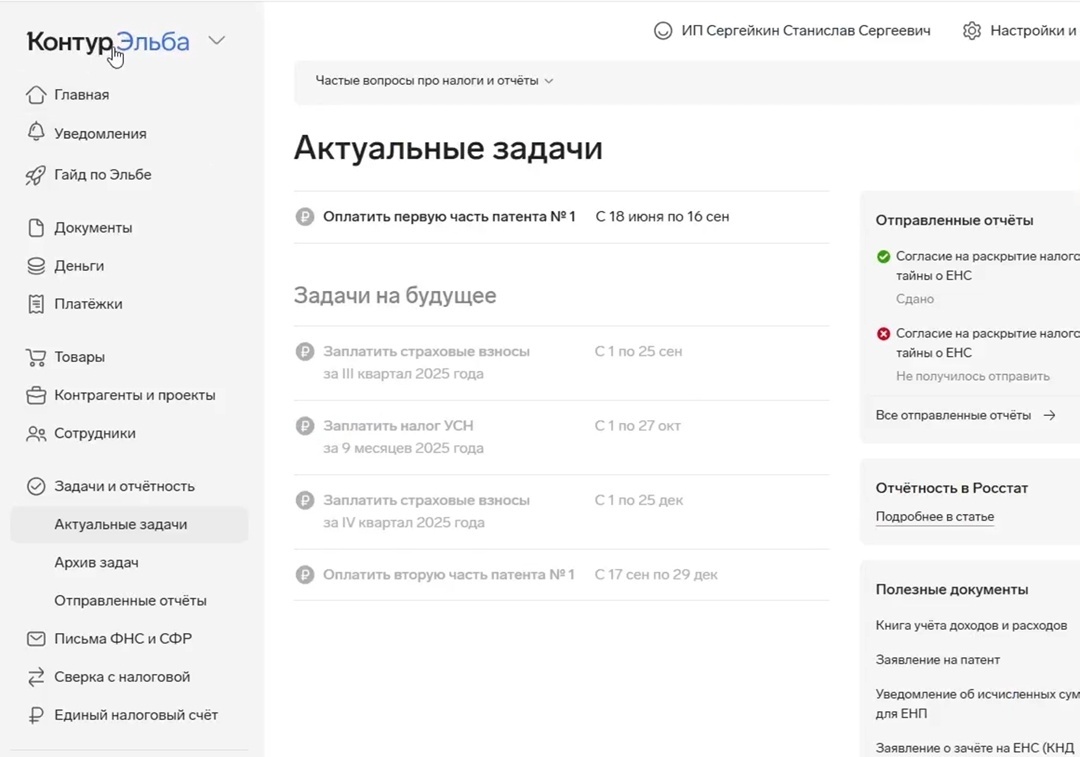The height and width of the screenshot is (757, 1080).
Task: Click the gear icon next to Настройки
Action: click(x=972, y=30)
